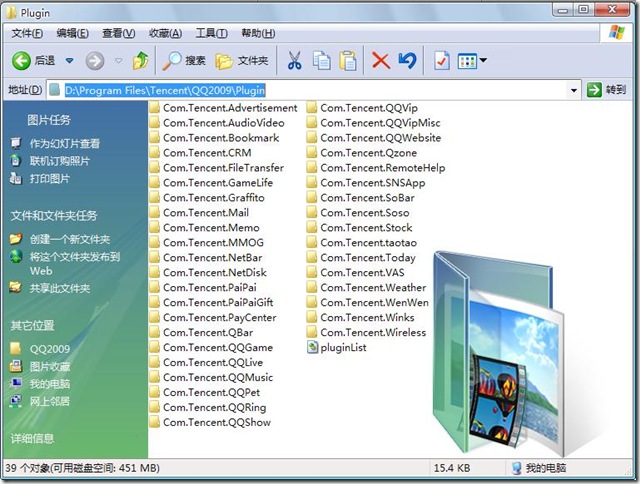Select the Com.Tencent.Wireless name
This screenshot has width=640, height=484.
coord(373,333)
